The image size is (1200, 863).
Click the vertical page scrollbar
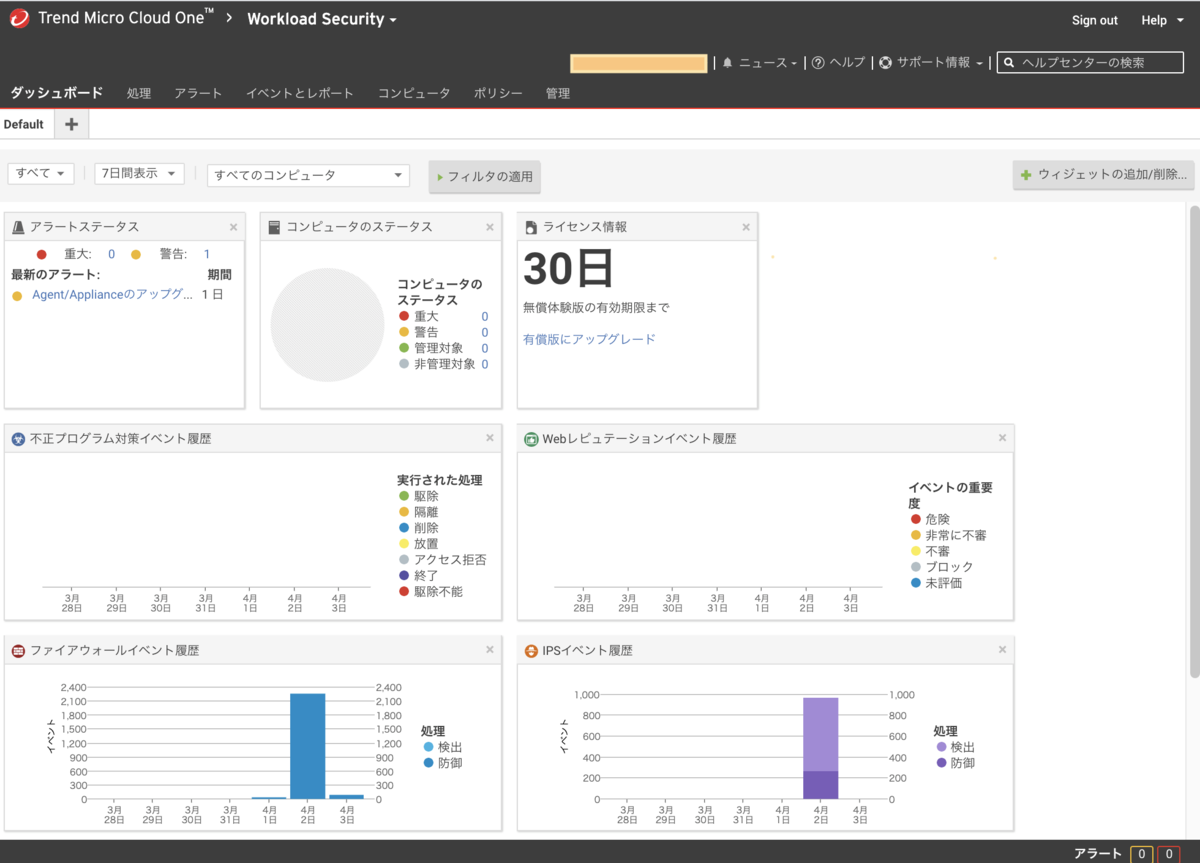click(x=1194, y=440)
